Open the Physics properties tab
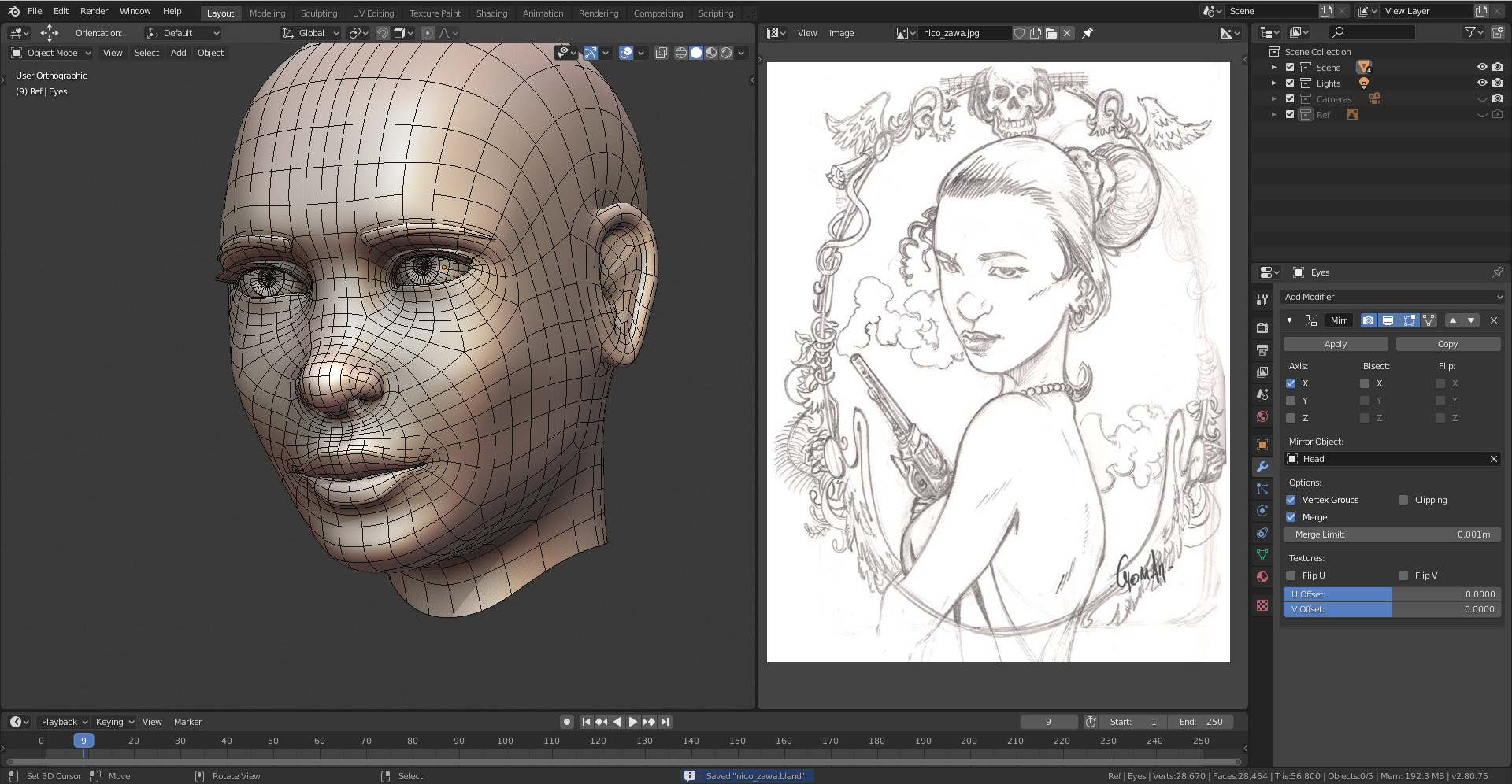Screen dimensions: 1512x784 coord(1262,511)
